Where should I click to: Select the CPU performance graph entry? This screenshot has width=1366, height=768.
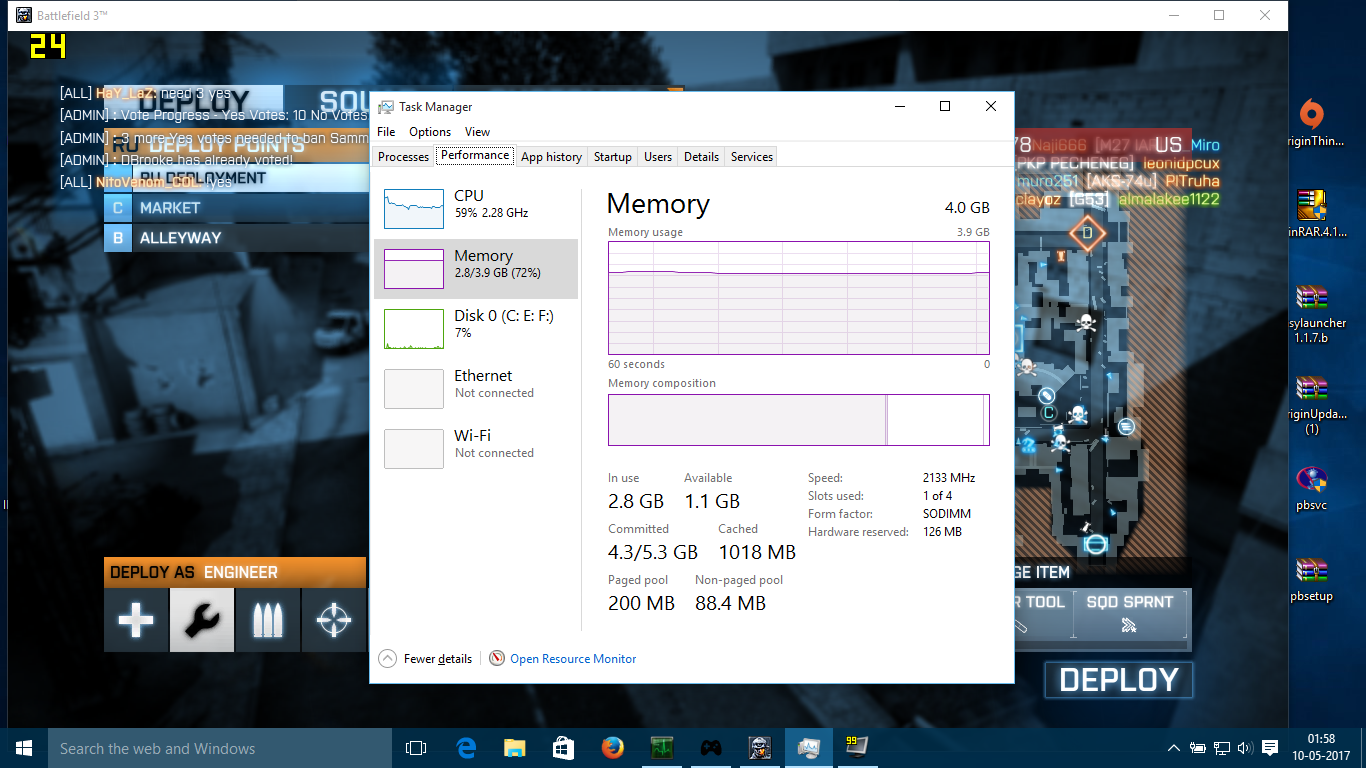[x=476, y=209]
